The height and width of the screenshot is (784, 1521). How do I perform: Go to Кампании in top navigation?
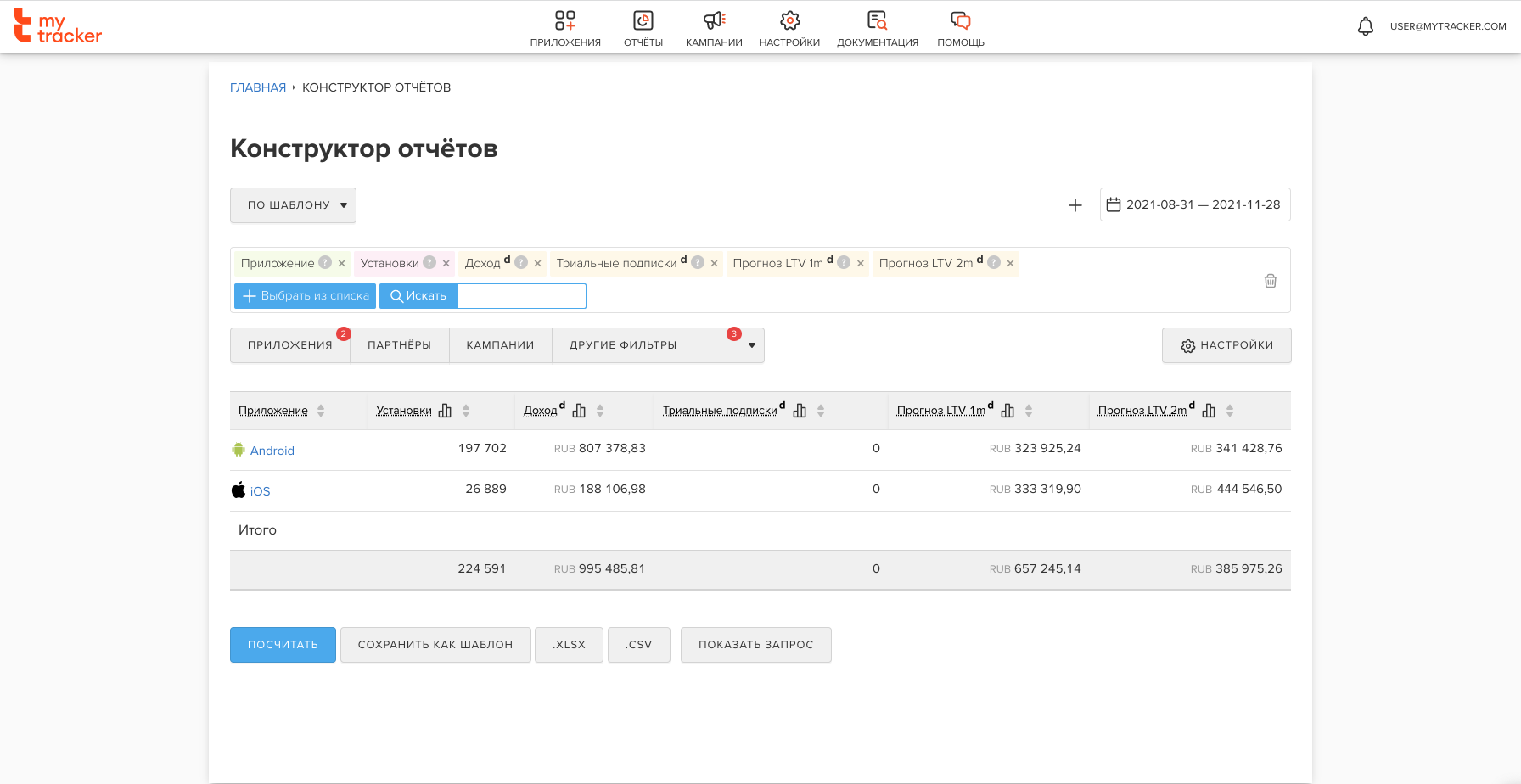[x=714, y=28]
